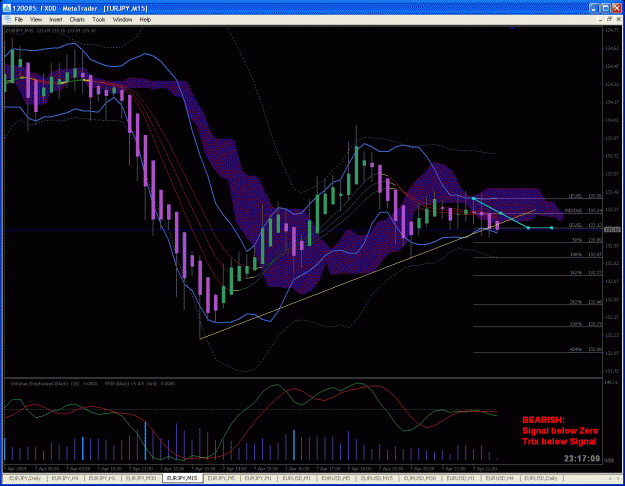The image size is (625, 486).
Task: Click the 424% Fibonacci level label
Action: [x=576, y=349]
